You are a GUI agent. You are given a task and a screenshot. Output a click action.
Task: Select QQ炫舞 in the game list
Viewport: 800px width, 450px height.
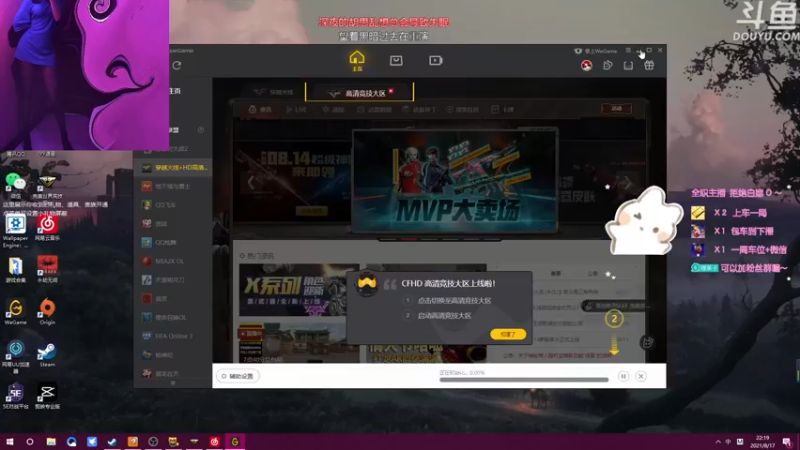click(173, 242)
